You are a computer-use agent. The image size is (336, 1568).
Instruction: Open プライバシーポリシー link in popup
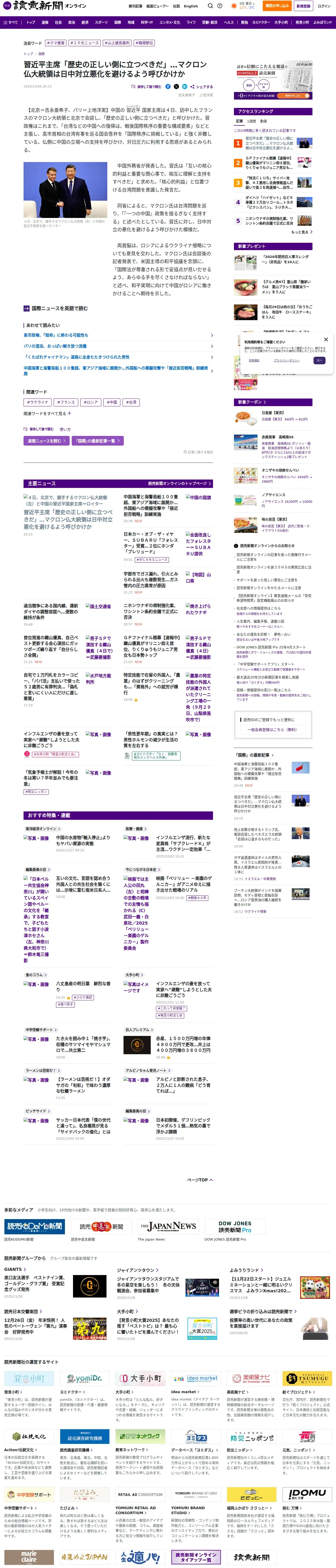[x=286, y=360]
